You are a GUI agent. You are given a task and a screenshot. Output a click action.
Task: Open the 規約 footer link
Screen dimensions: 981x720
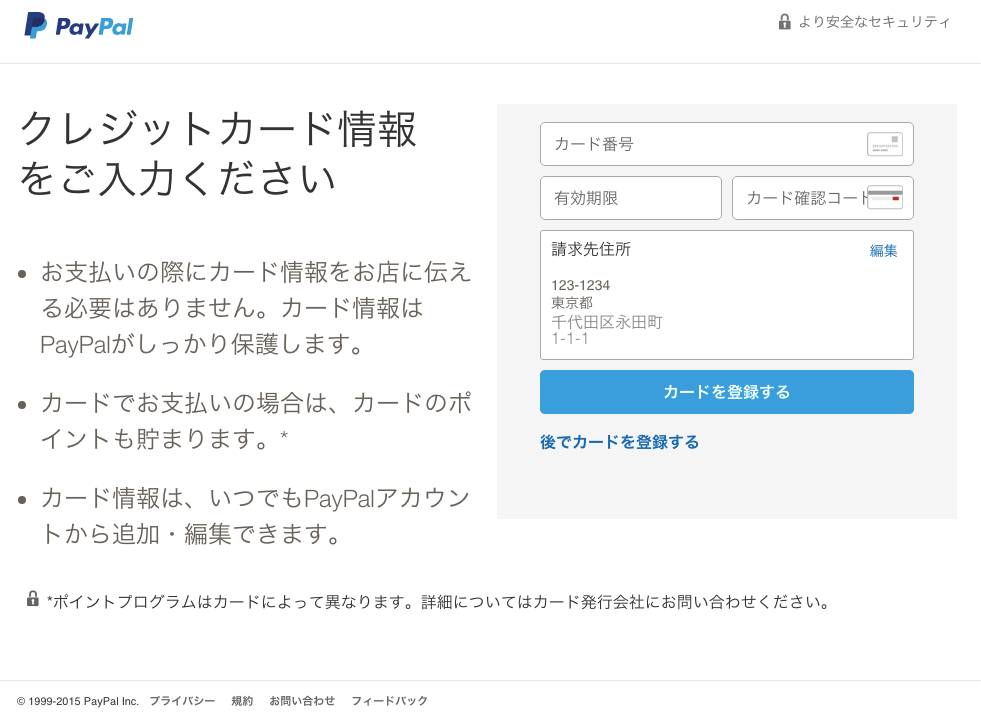[x=242, y=701]
